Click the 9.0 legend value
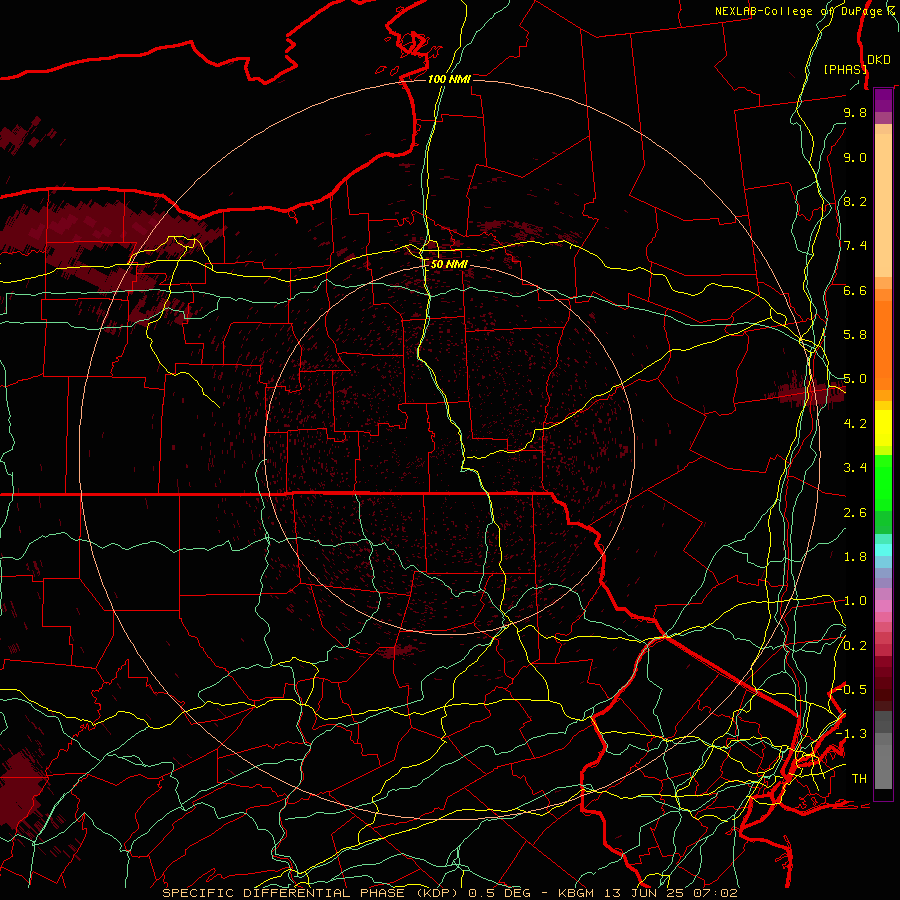 coord(855,158)
